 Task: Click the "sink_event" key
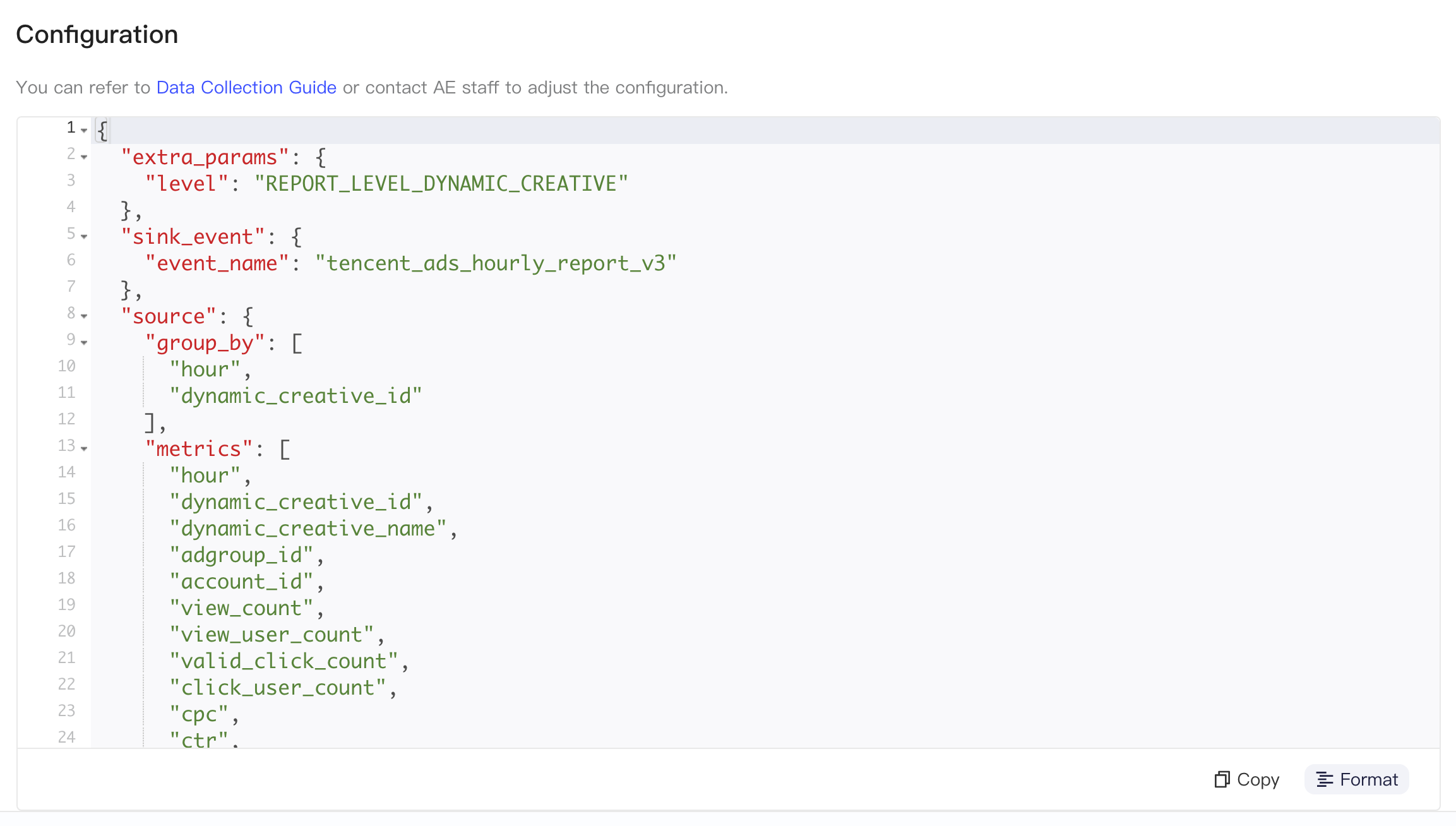point(193,236)
